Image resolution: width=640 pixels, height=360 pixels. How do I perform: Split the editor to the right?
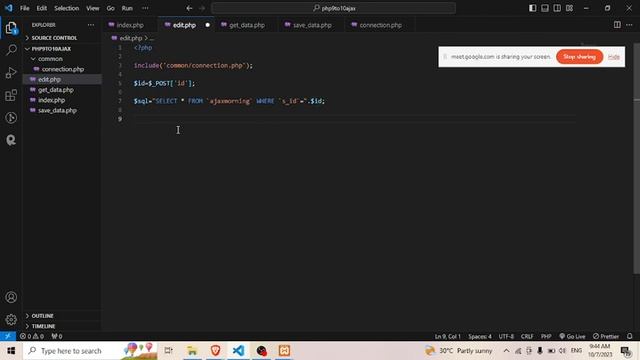pyautogui.click(x=617, y=25)
